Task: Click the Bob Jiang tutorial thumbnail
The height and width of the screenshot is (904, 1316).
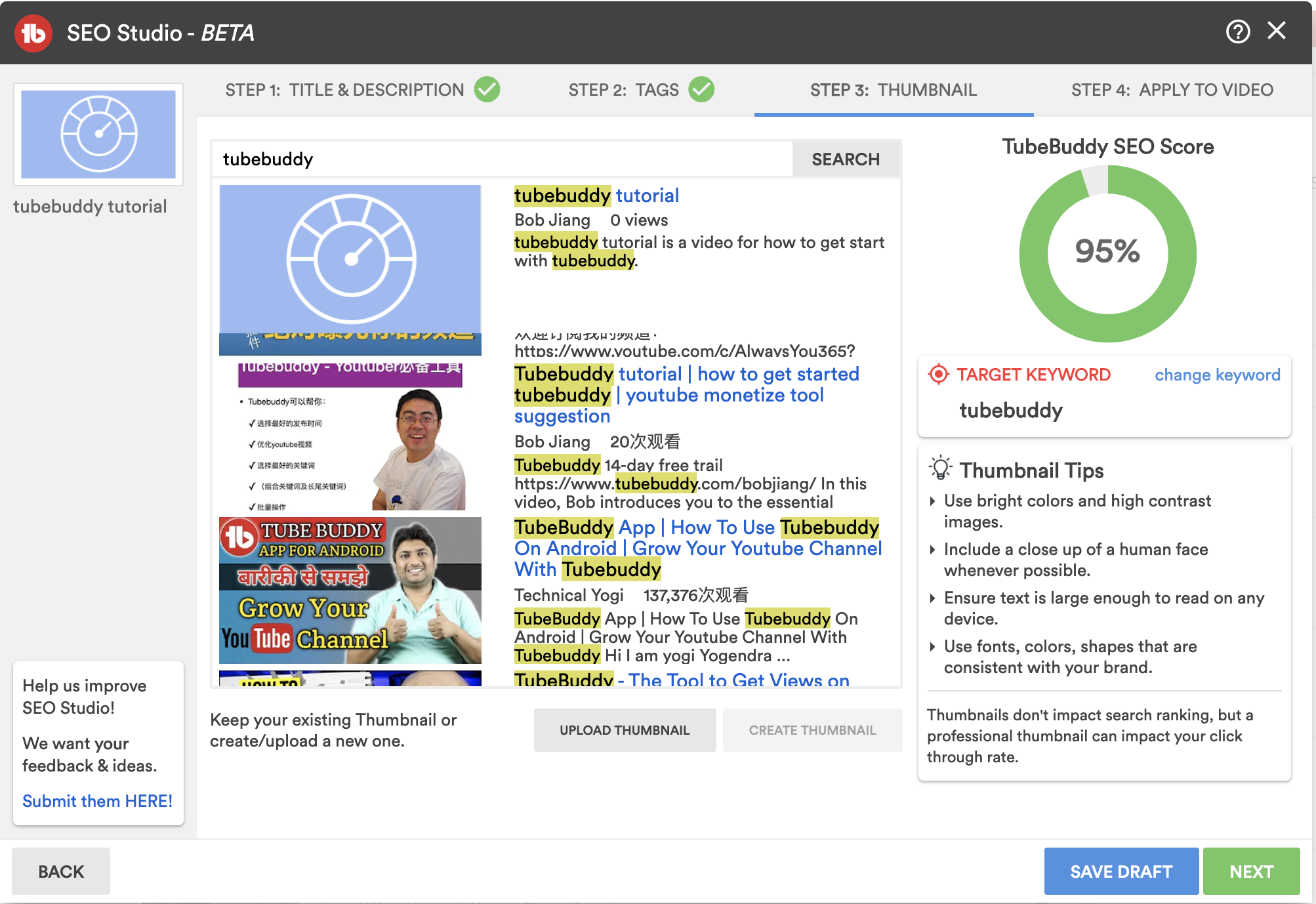Action: [x=350, y=436]
